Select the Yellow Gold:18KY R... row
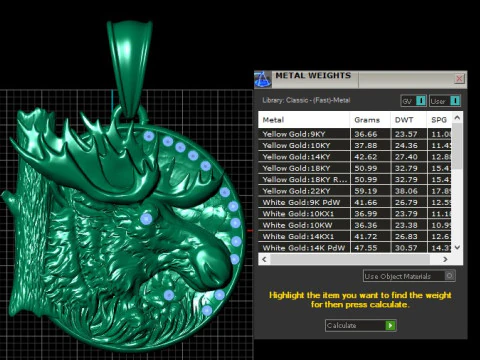This screenshot has height=360, width=480. (355, 179)
